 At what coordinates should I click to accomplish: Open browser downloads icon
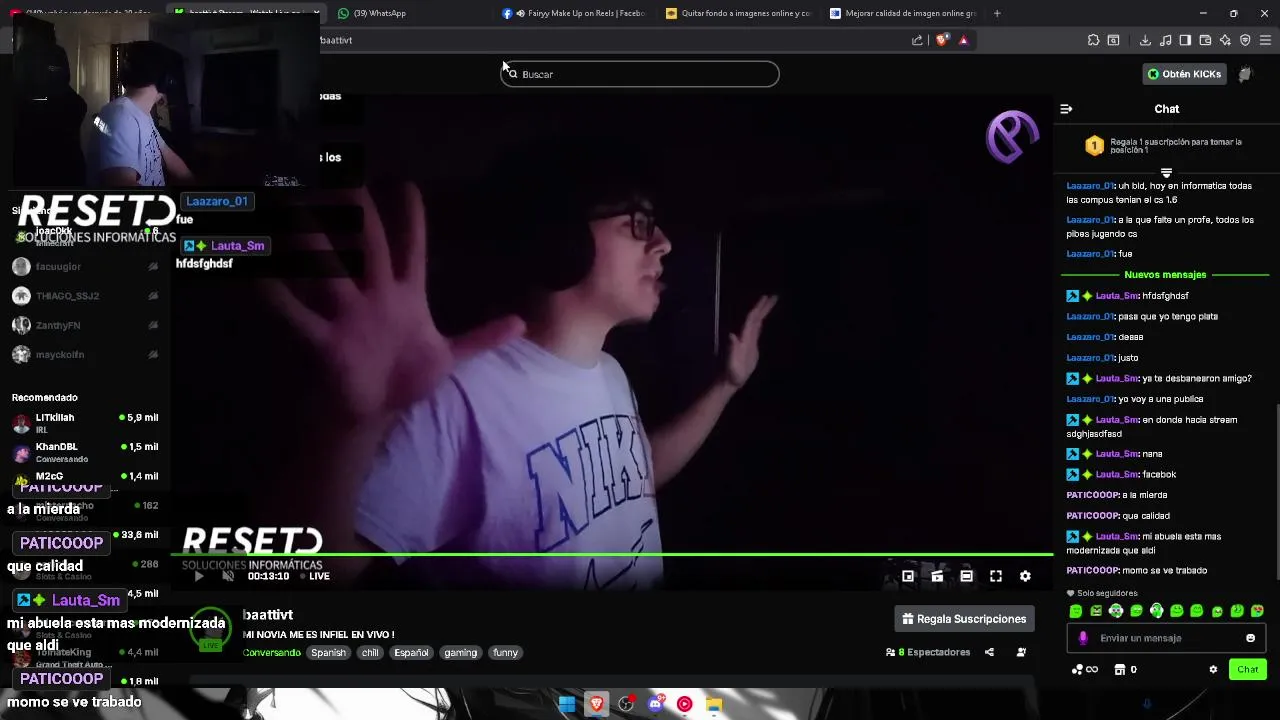pos(1145,40)
